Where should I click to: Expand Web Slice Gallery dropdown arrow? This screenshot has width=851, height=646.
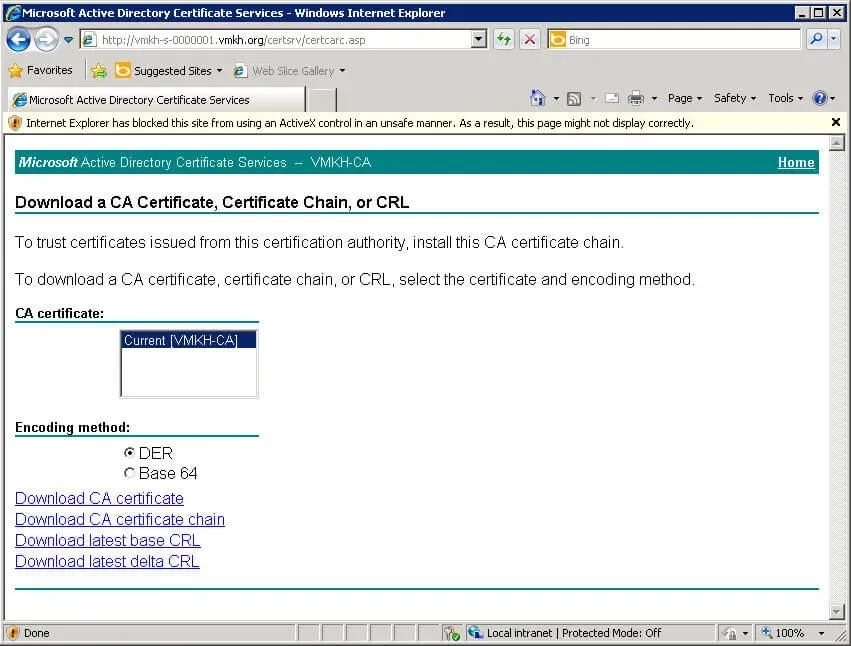click(x=342, y=71)
